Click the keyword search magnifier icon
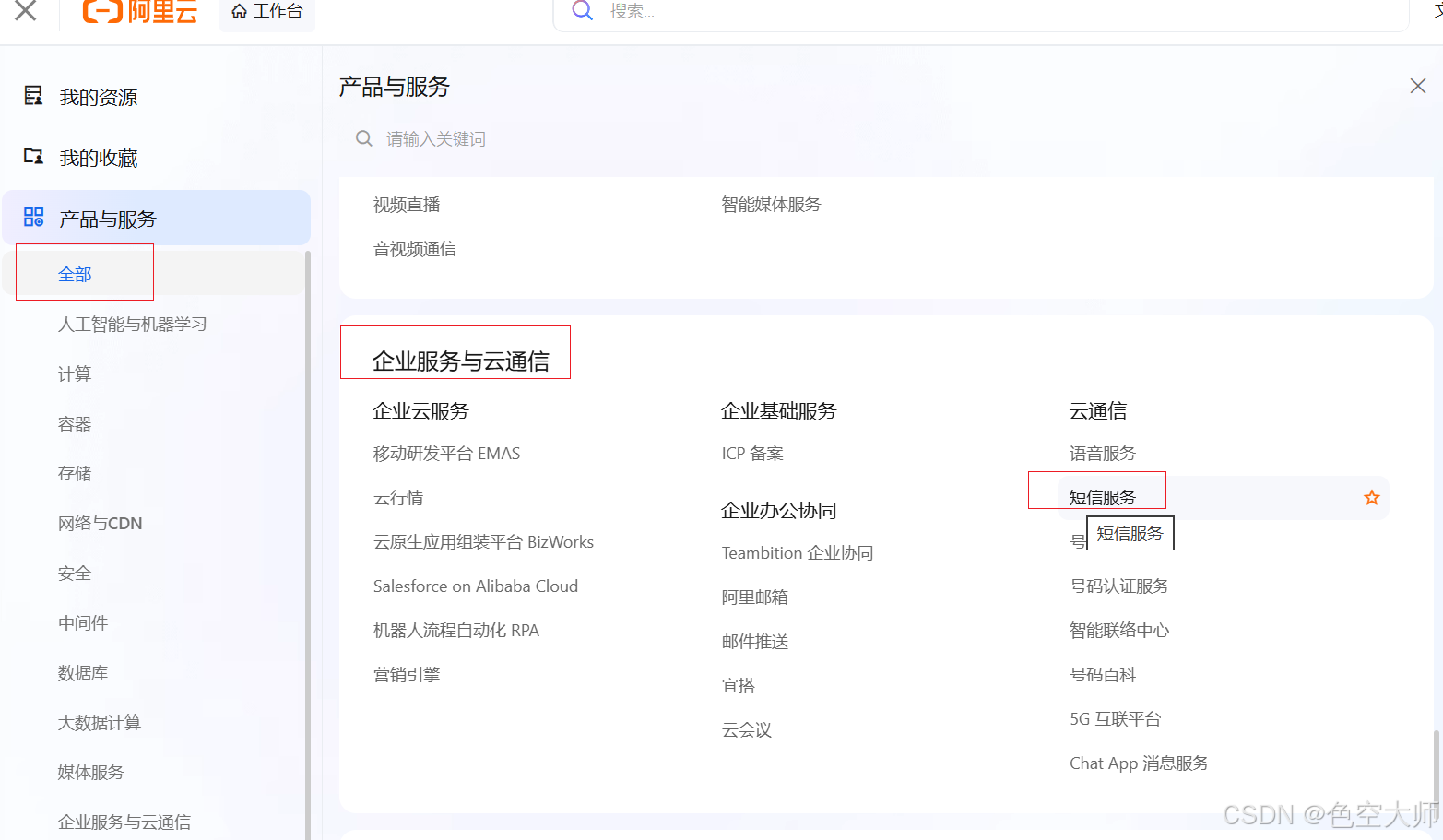This screenshot has width=1443, height=840. click(x=364, y=138)
